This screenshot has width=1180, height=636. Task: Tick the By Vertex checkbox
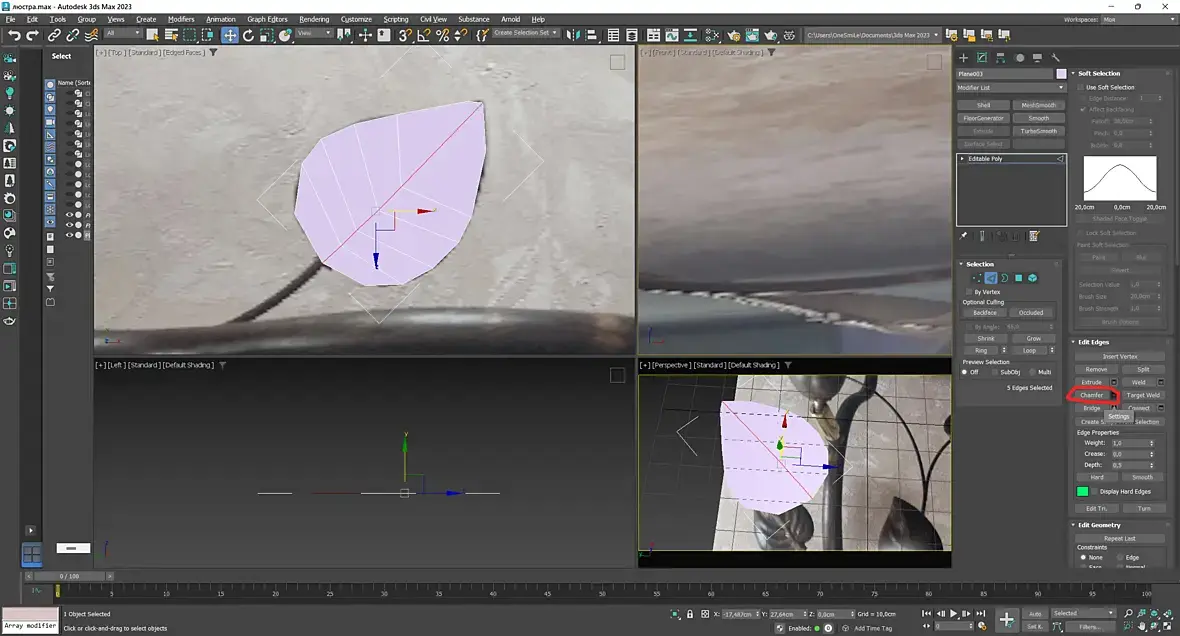[969, 291]
